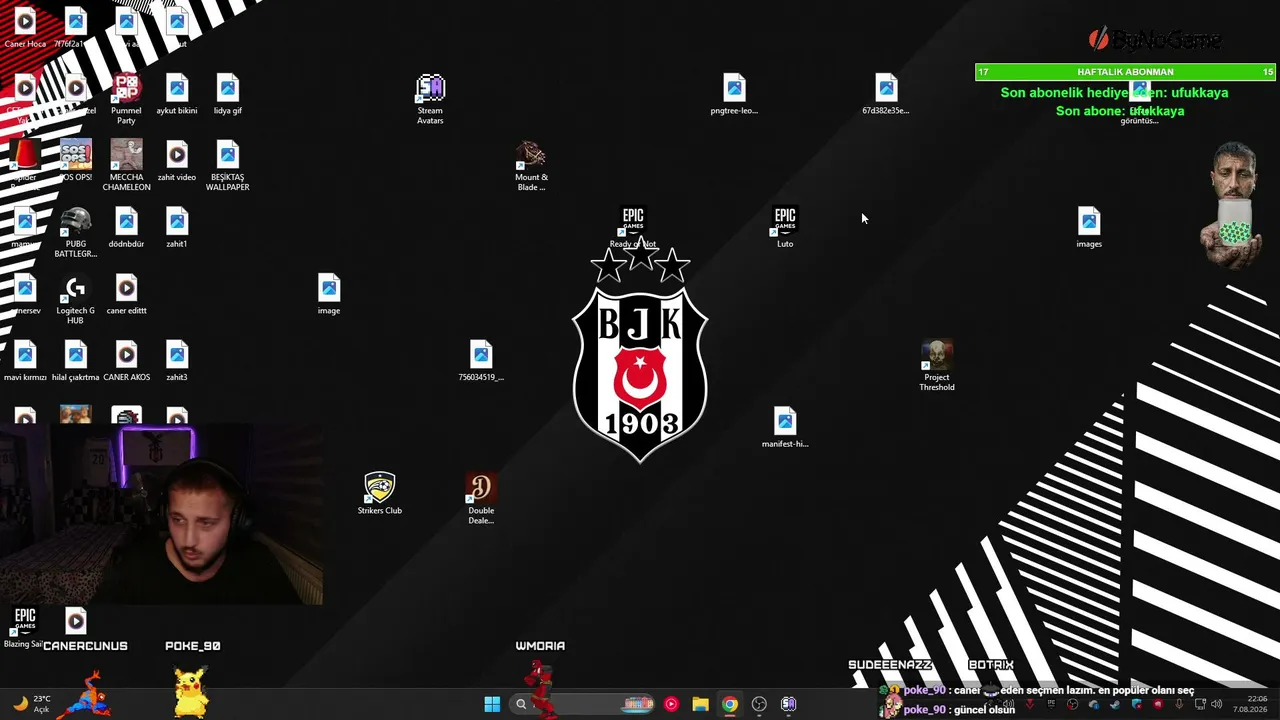
Task: Open the Logitech G HUB shortcut
Action: (76, 300)
